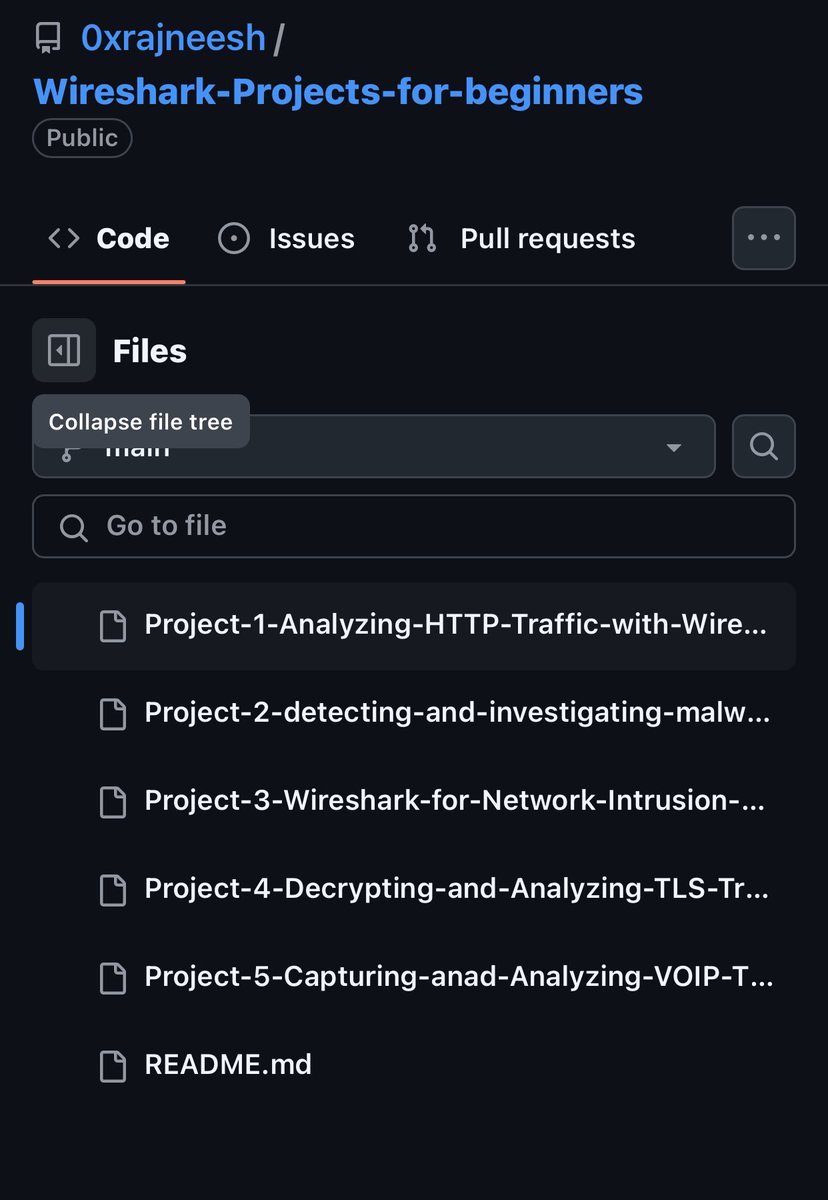The width and height of the screenshot is (828, 1200).
Task: Switch to the Issues tab
Action: coord(286,239)
